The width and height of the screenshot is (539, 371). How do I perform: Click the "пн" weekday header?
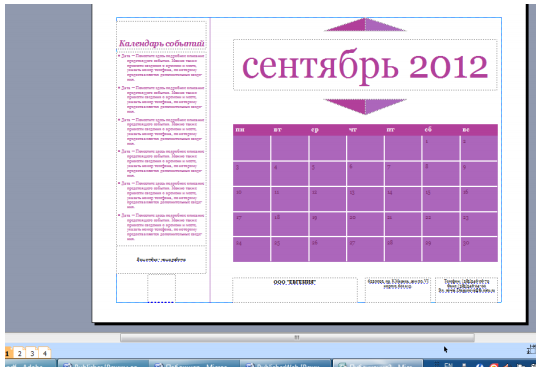point(241,130)
